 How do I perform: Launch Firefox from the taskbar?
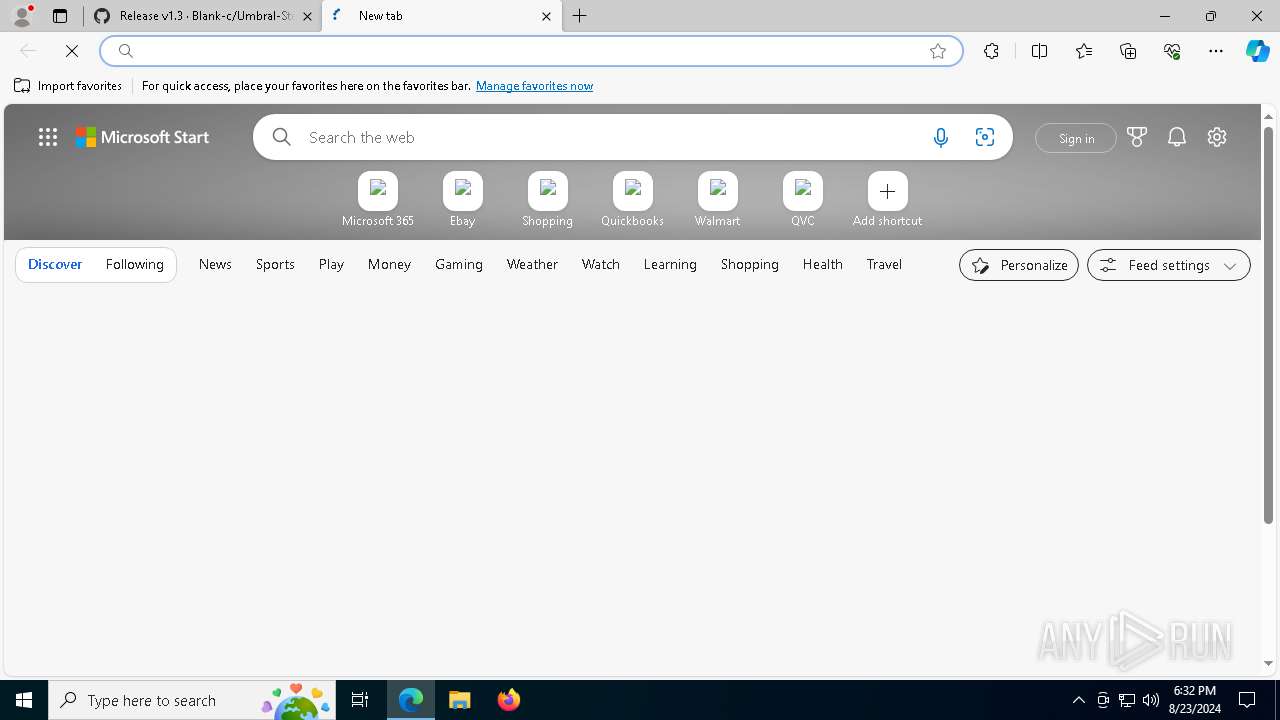click(509, 700)
